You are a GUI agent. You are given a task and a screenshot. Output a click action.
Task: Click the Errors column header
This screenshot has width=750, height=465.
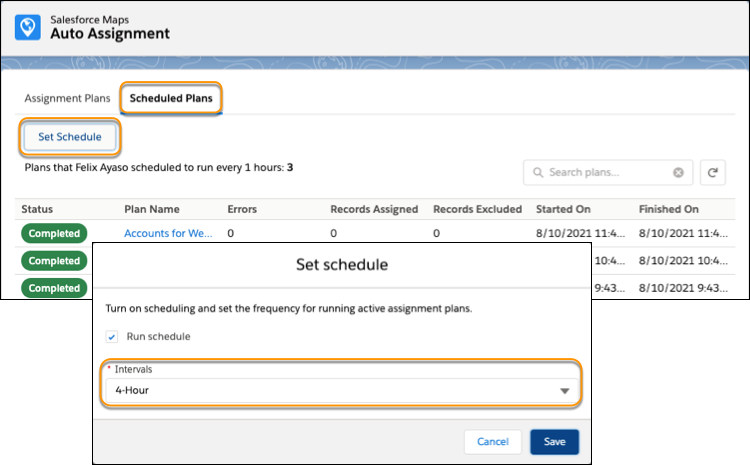tap(242, 209)
